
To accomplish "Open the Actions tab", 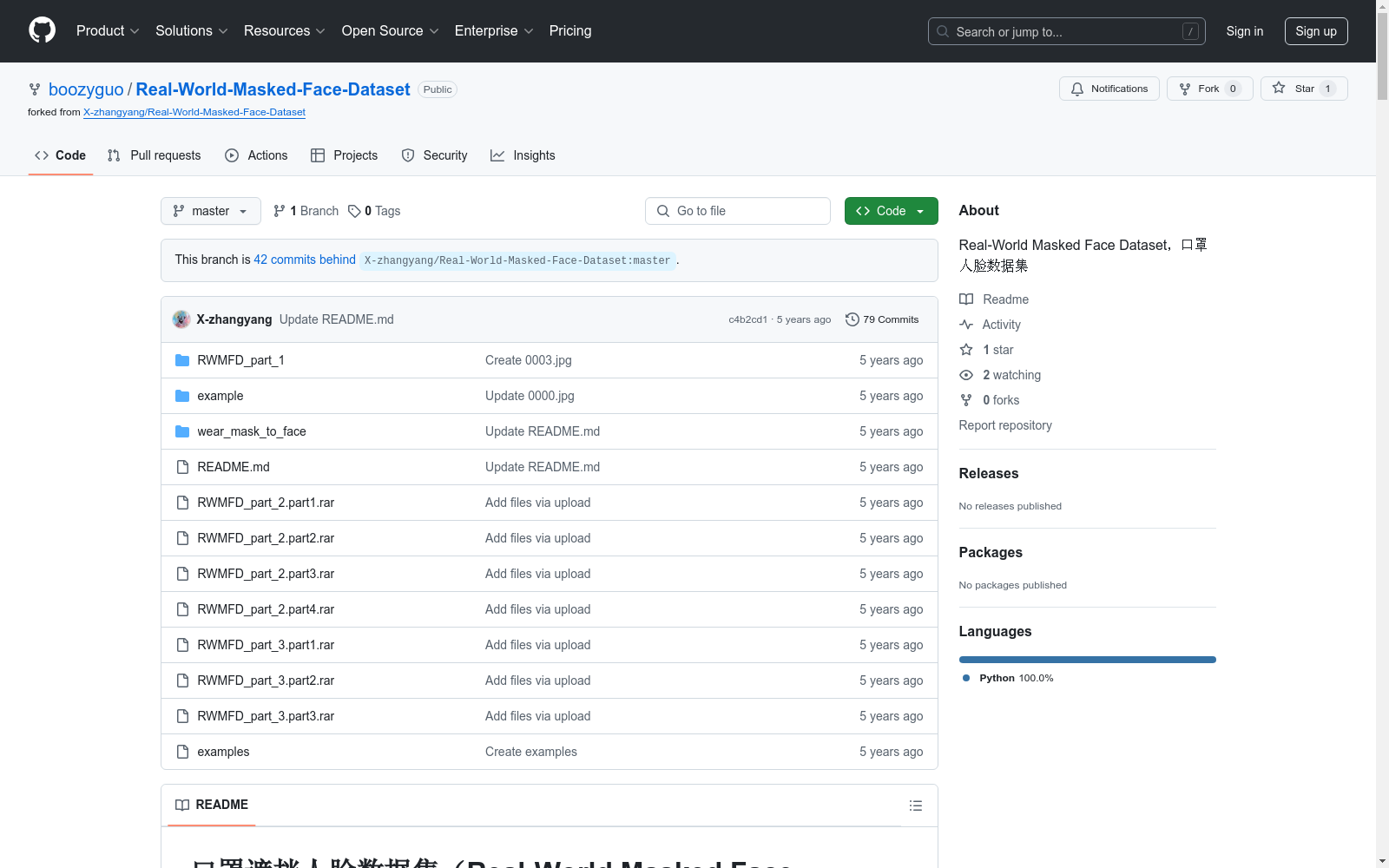I will [x=256, y=155].
